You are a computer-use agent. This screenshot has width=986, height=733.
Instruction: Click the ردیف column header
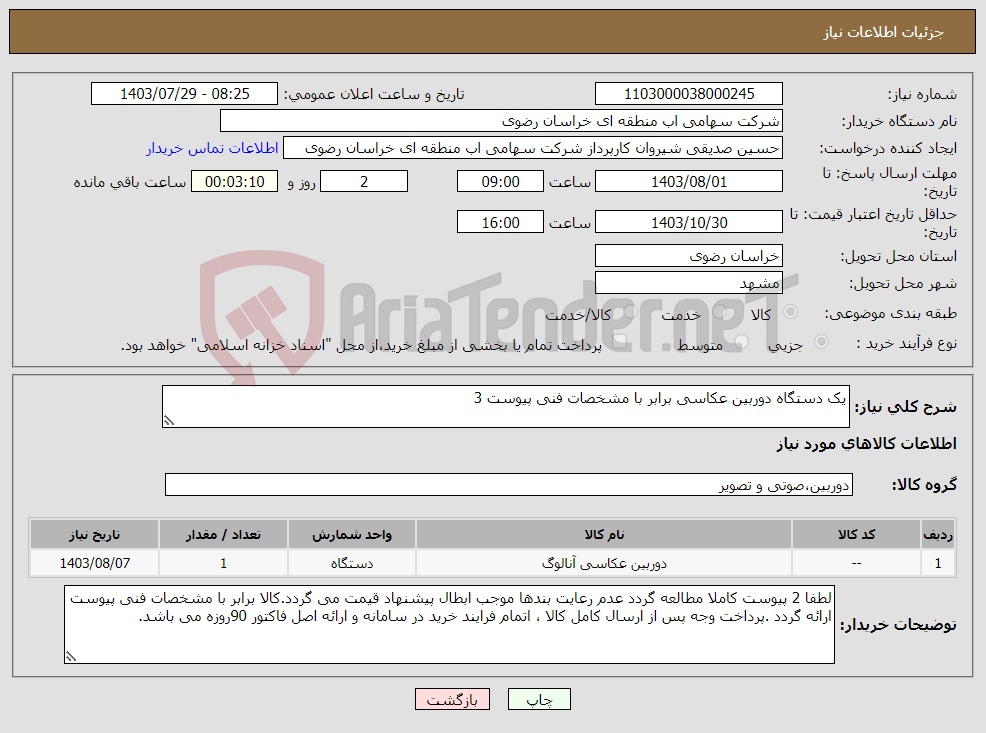click(x=938, y=534)
